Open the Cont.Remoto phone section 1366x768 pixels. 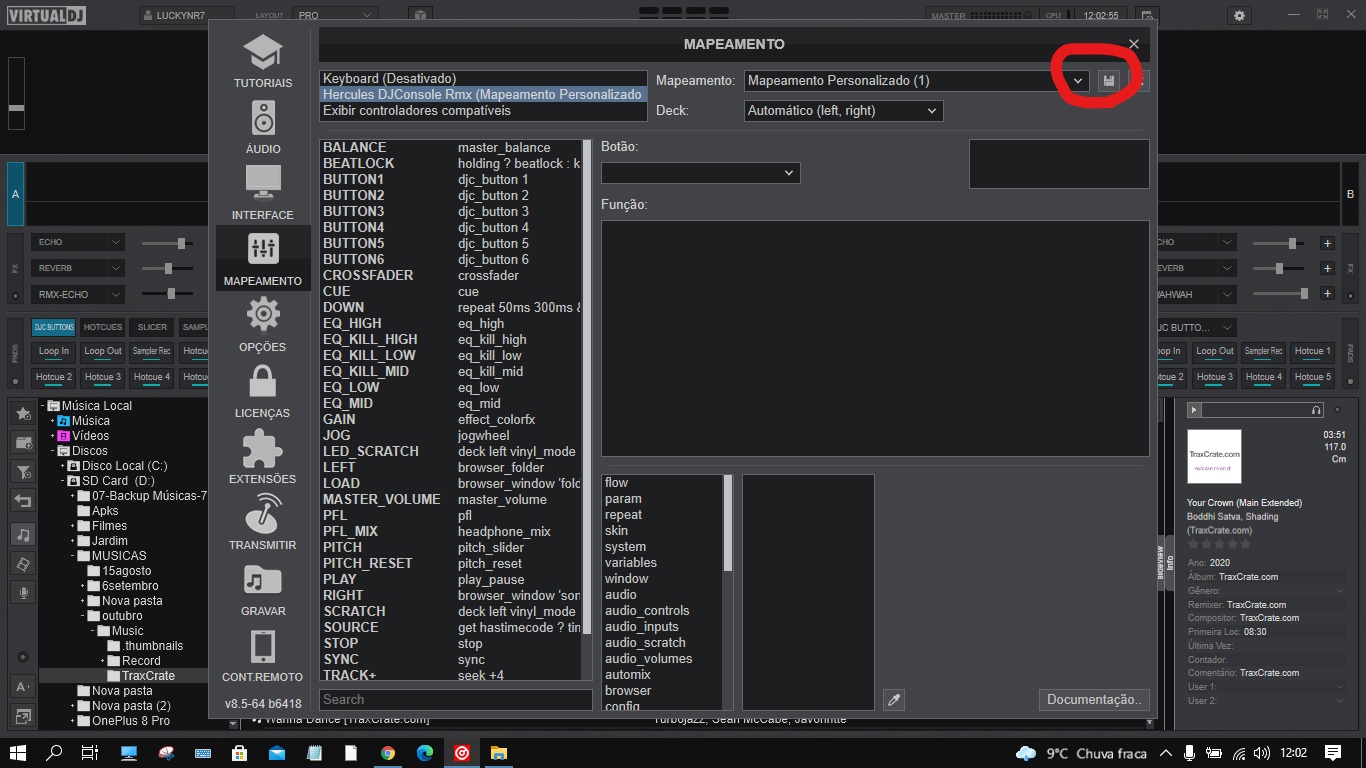pos(263,655)
